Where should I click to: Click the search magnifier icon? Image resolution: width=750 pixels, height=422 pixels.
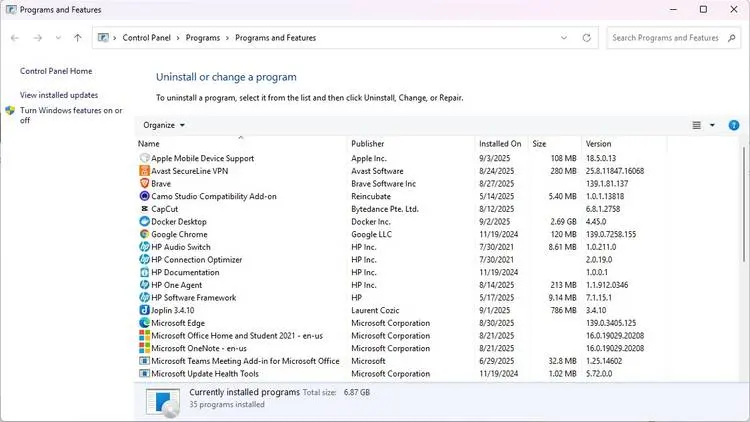[x=731, y=38]
